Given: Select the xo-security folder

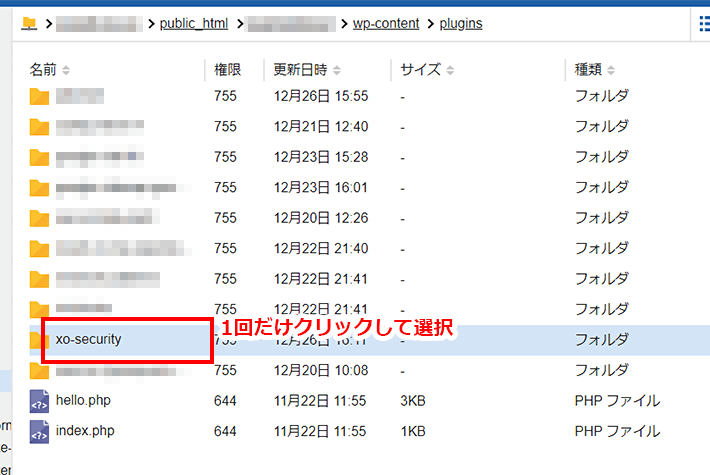Looking at the screenshot, I should point(88,339).
